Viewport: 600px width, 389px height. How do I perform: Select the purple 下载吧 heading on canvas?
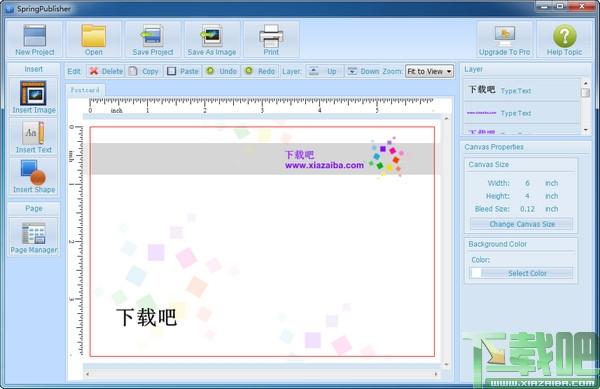pyautogui.click(x=299, y=155)
